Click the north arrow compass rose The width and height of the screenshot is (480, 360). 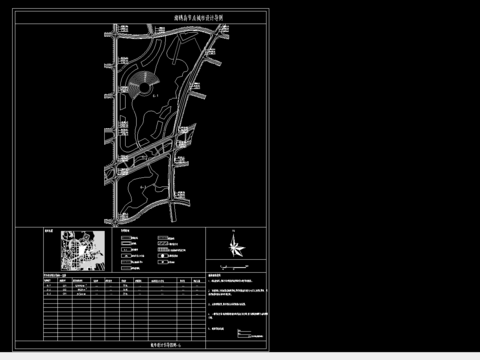[236, 246]
